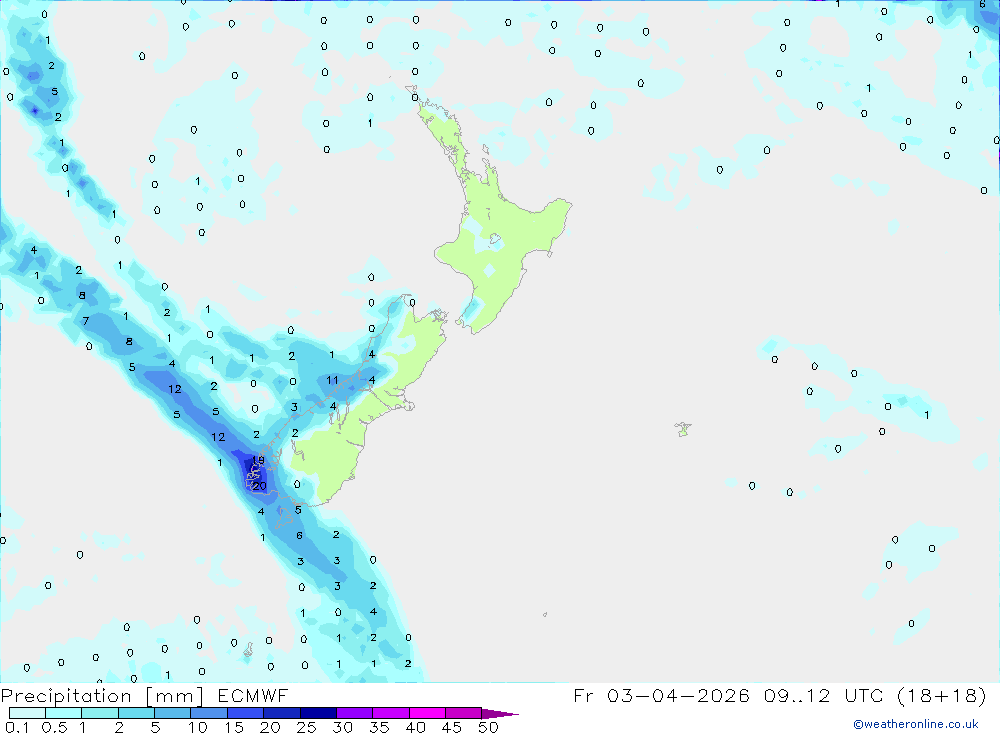
Task: Pick the 10–15 mm legend swatch
Action: [x=209, y=713]
